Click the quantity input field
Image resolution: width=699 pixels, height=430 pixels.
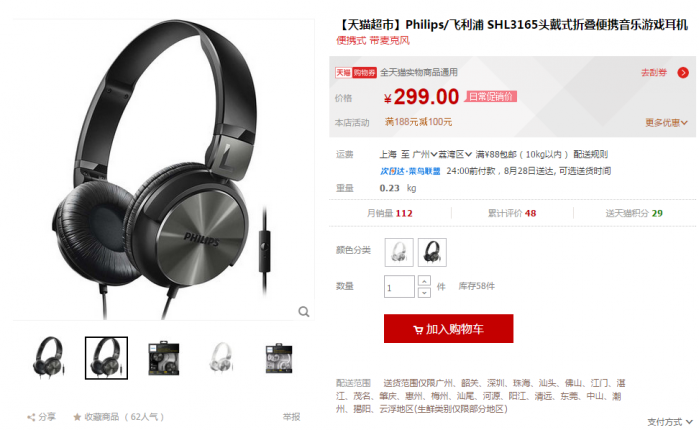coord(399,287)
